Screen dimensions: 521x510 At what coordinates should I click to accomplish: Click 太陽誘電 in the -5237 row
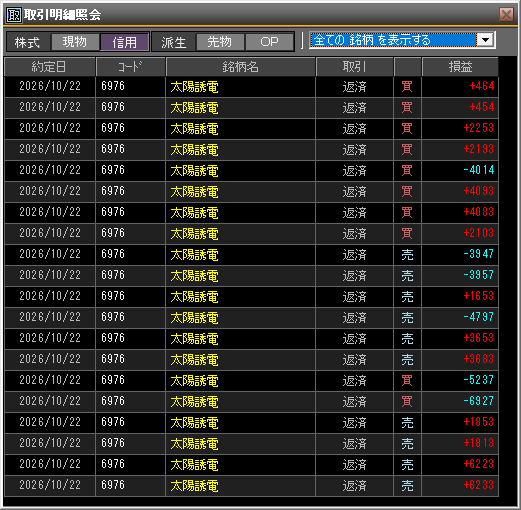[x=194, y=381]
